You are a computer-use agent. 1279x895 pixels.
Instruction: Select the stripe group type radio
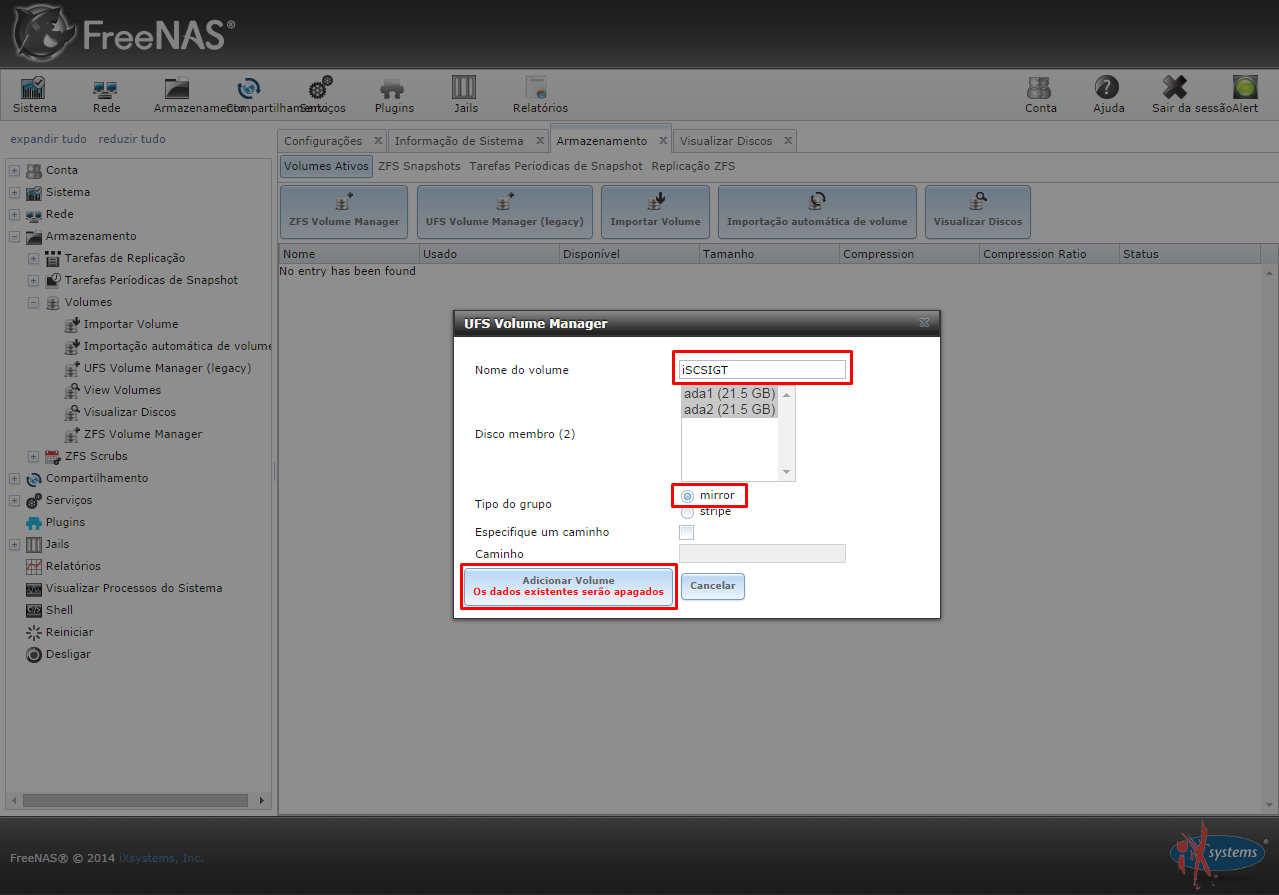[687, 512]
